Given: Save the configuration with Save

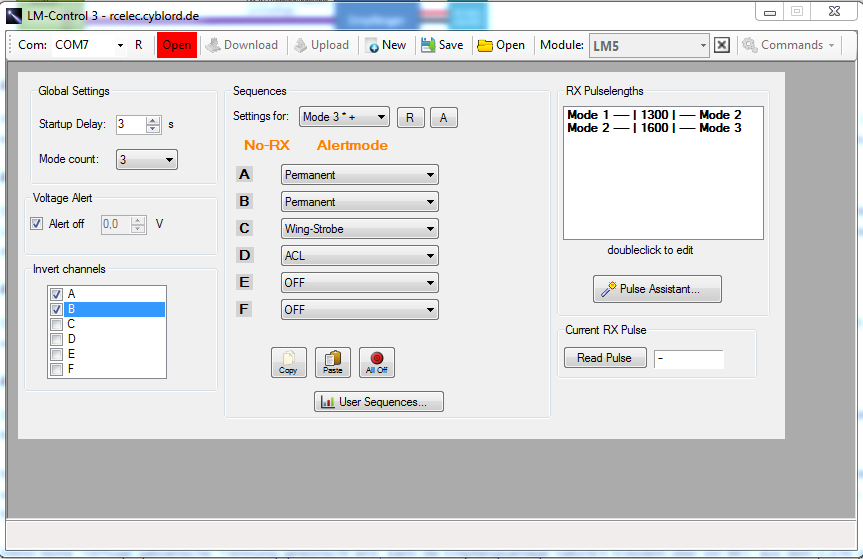Looking at the screenshot, I should click(442, 45).
